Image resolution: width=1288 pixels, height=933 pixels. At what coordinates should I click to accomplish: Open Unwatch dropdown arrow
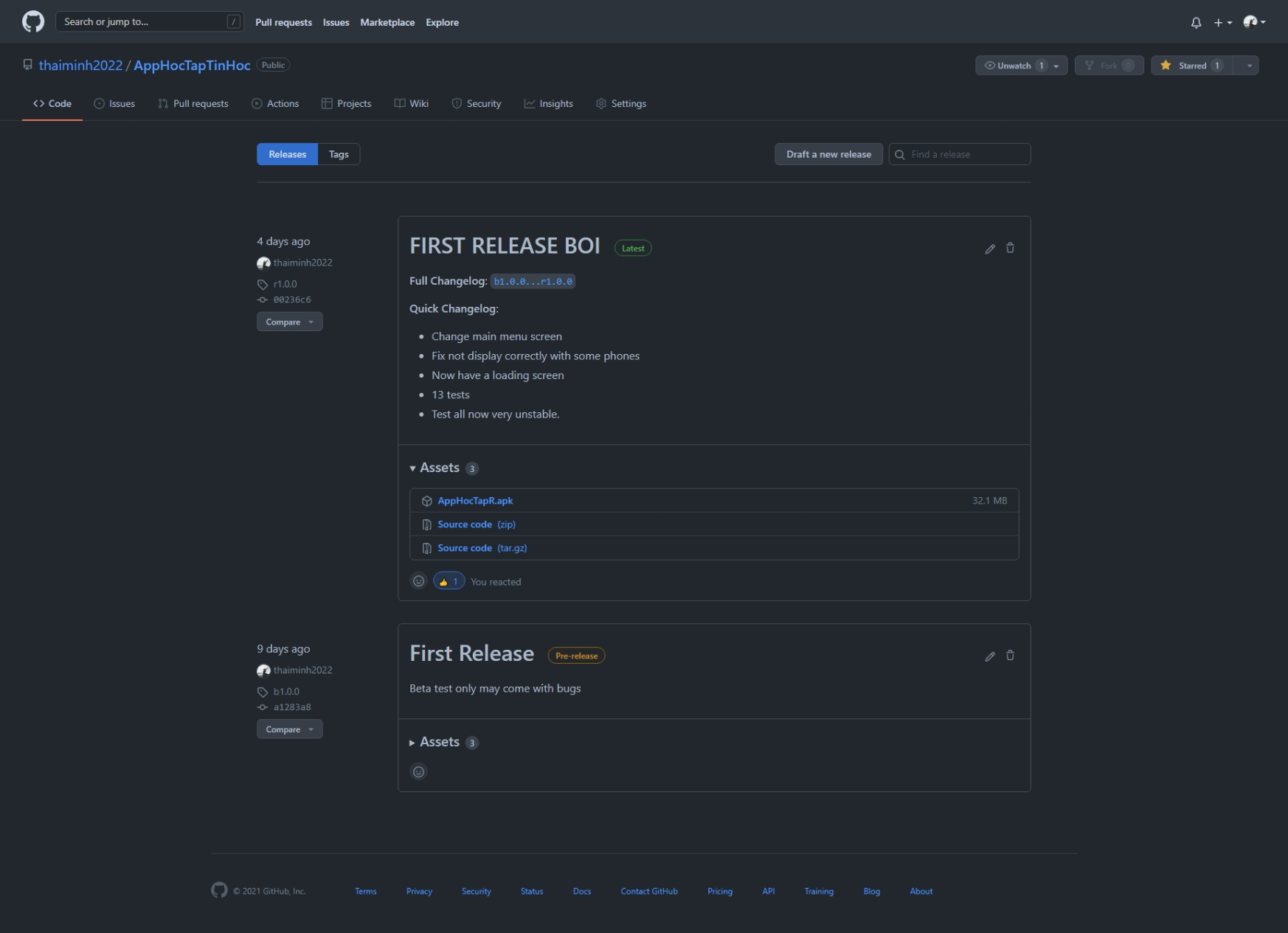[1056, 66]
